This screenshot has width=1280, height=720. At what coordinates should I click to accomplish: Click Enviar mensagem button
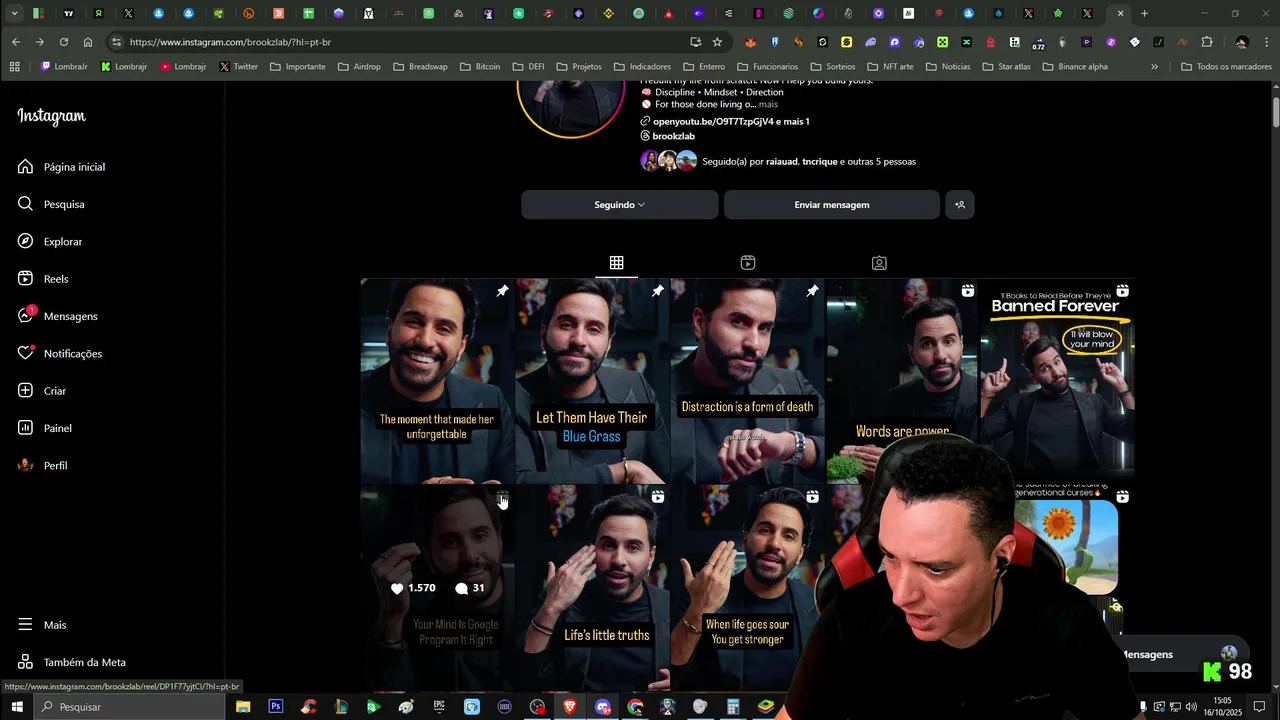click(x=831, y=205)
